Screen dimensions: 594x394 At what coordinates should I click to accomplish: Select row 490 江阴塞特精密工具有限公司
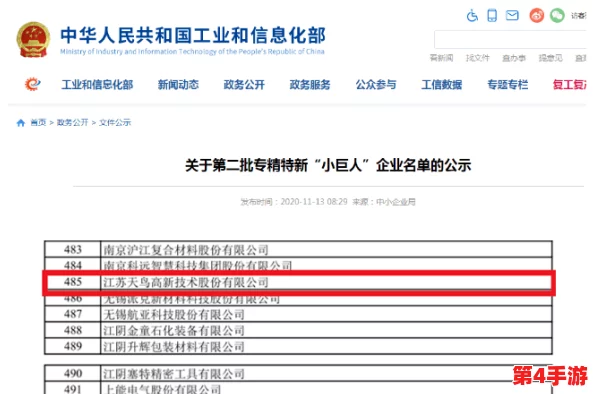pos(298,374)
